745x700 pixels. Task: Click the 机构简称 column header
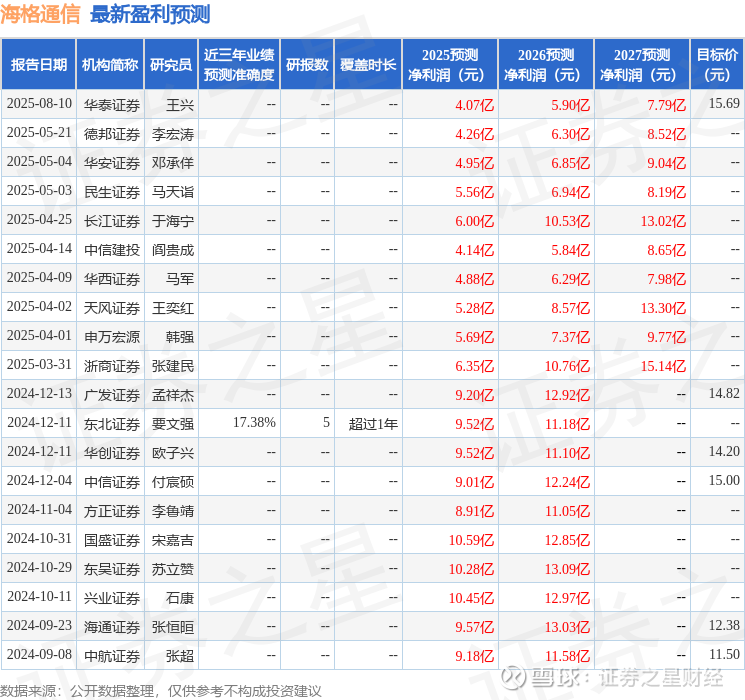(110, 65)
